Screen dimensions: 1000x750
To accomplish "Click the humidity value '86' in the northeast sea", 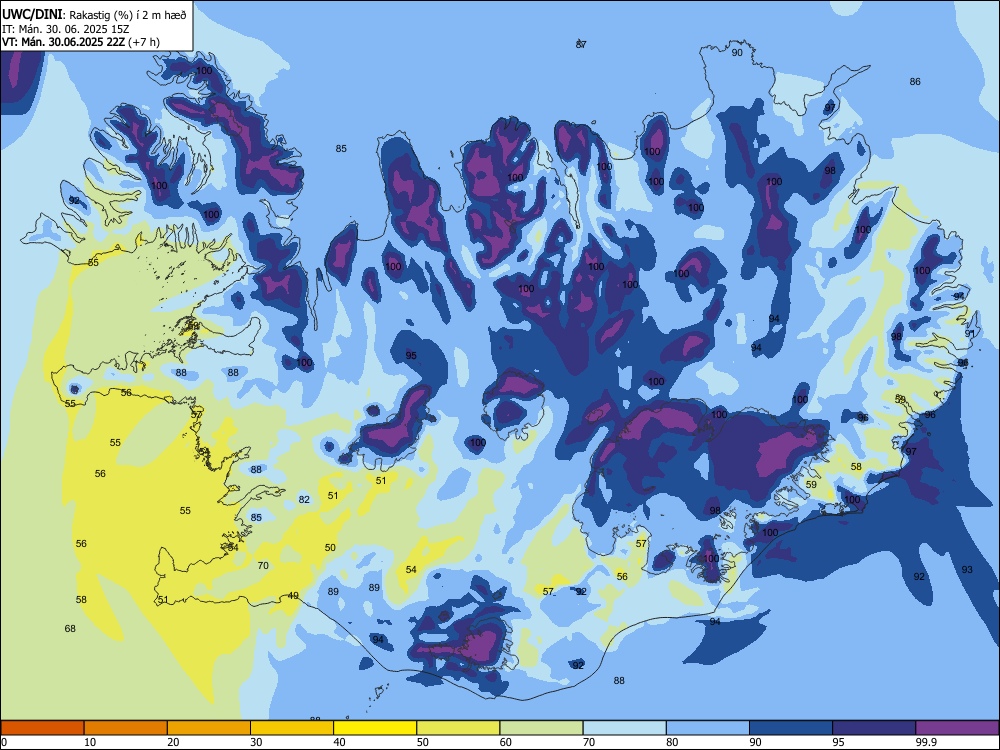I will click(915, 82).
